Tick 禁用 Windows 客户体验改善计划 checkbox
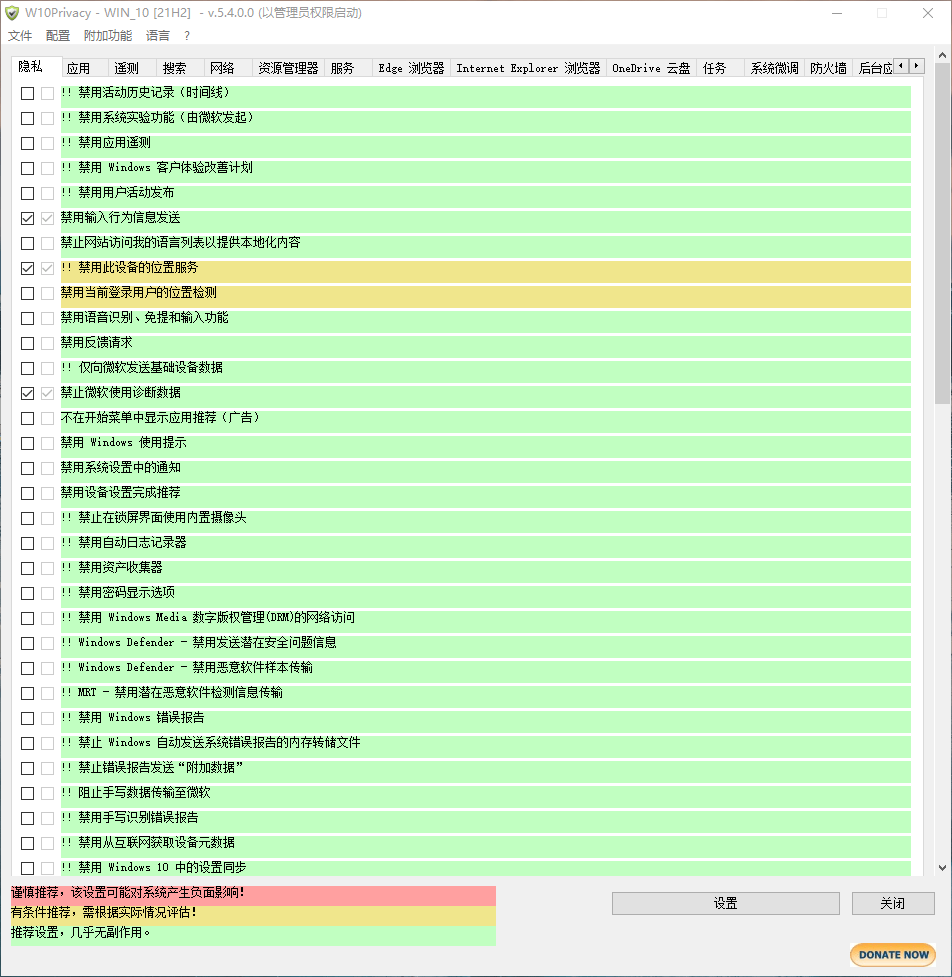Image resolution: width=952 pixels, height=977 pixels. pyautogui.click(x=27, y=168)
